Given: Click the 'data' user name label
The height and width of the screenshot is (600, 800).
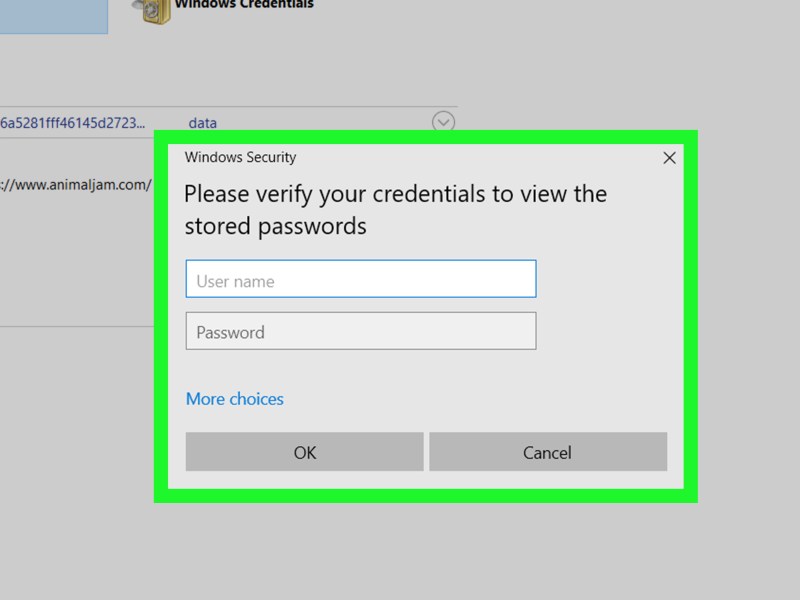Looking at the screenshot, I should pyautogui.click(x=203, y=123).
